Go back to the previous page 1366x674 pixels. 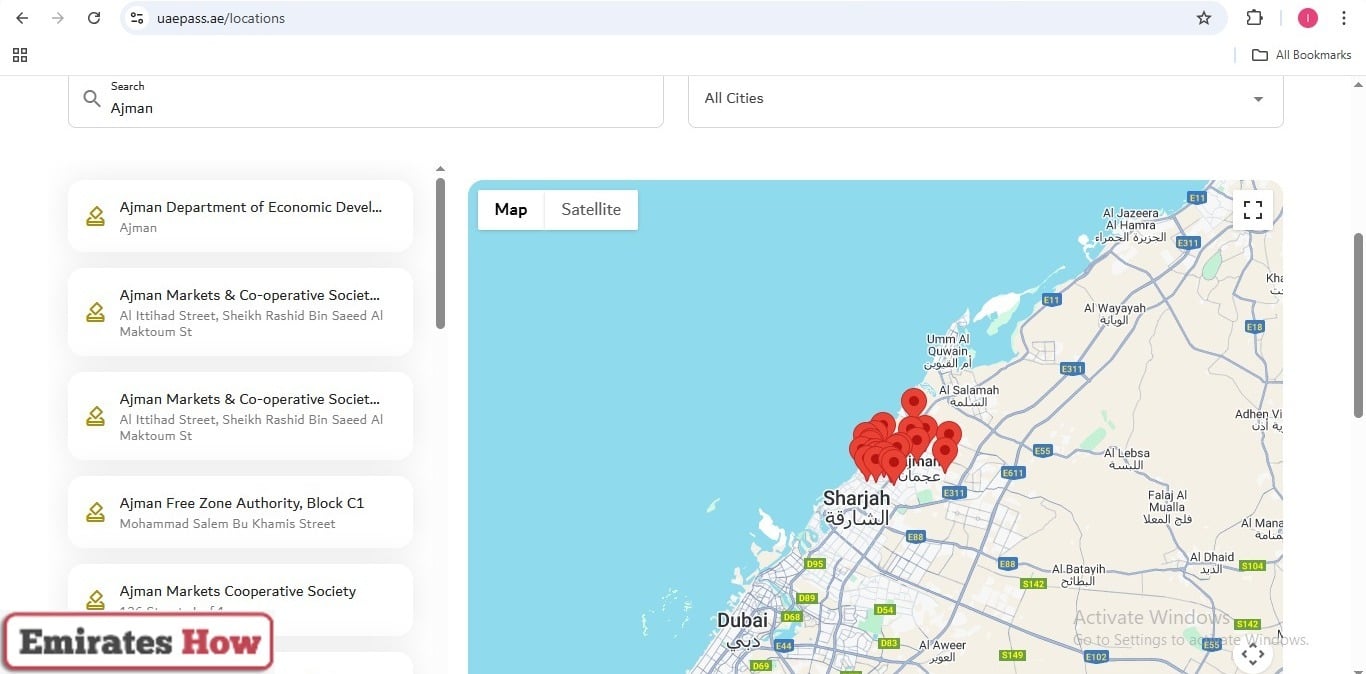coord(22,18)
